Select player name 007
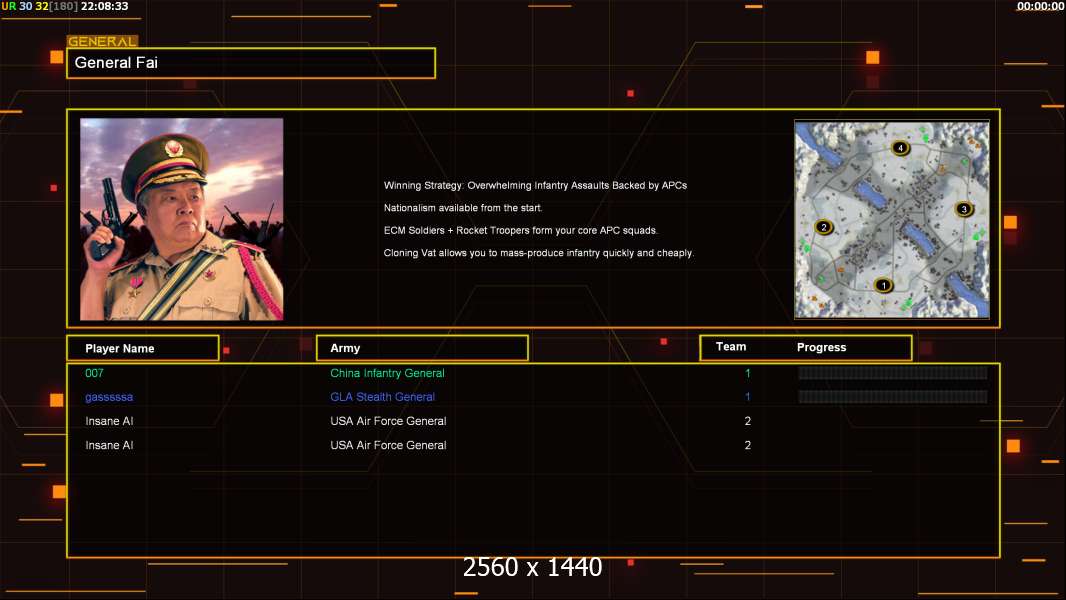The width and height of the screenshot is (1066, 600). tap(94, 373)
